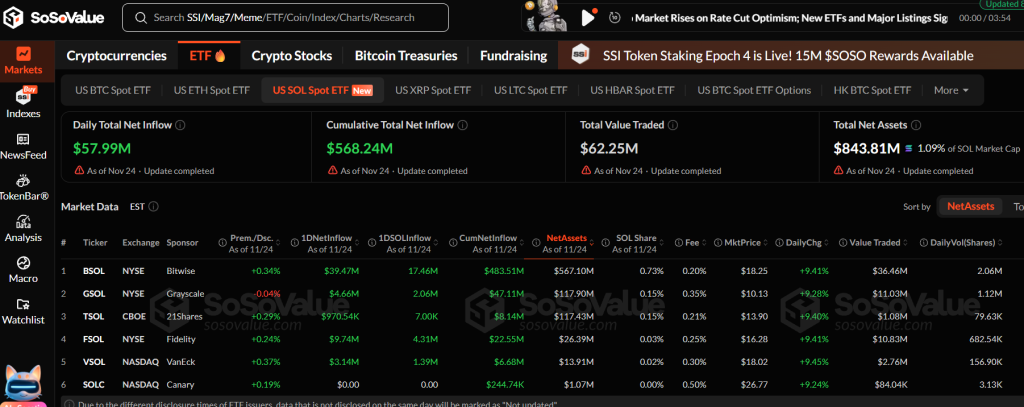
Task: Open the Macro sidebar section
Action: click(x=23, y=268)
